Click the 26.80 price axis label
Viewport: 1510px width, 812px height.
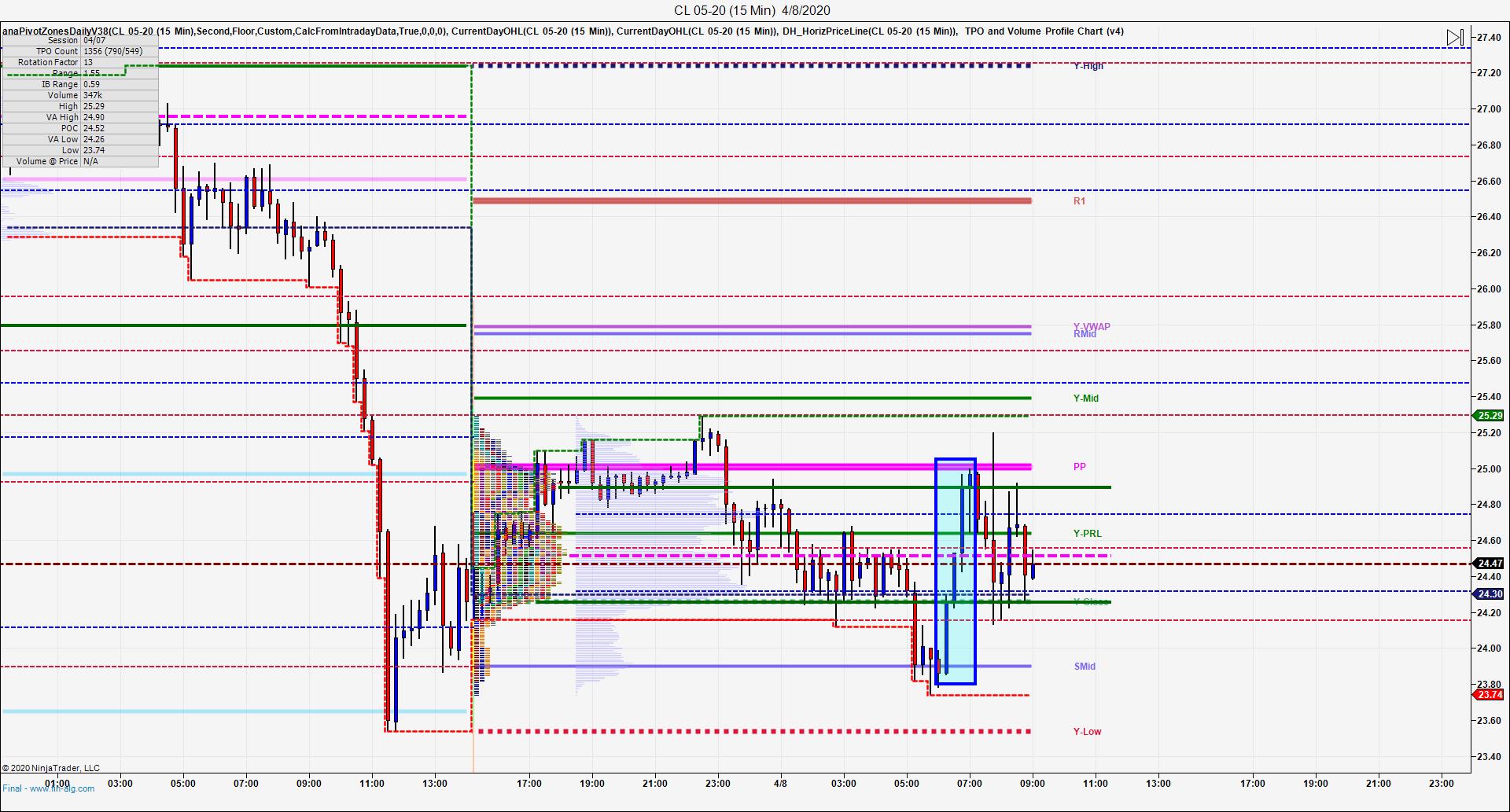1489,145
